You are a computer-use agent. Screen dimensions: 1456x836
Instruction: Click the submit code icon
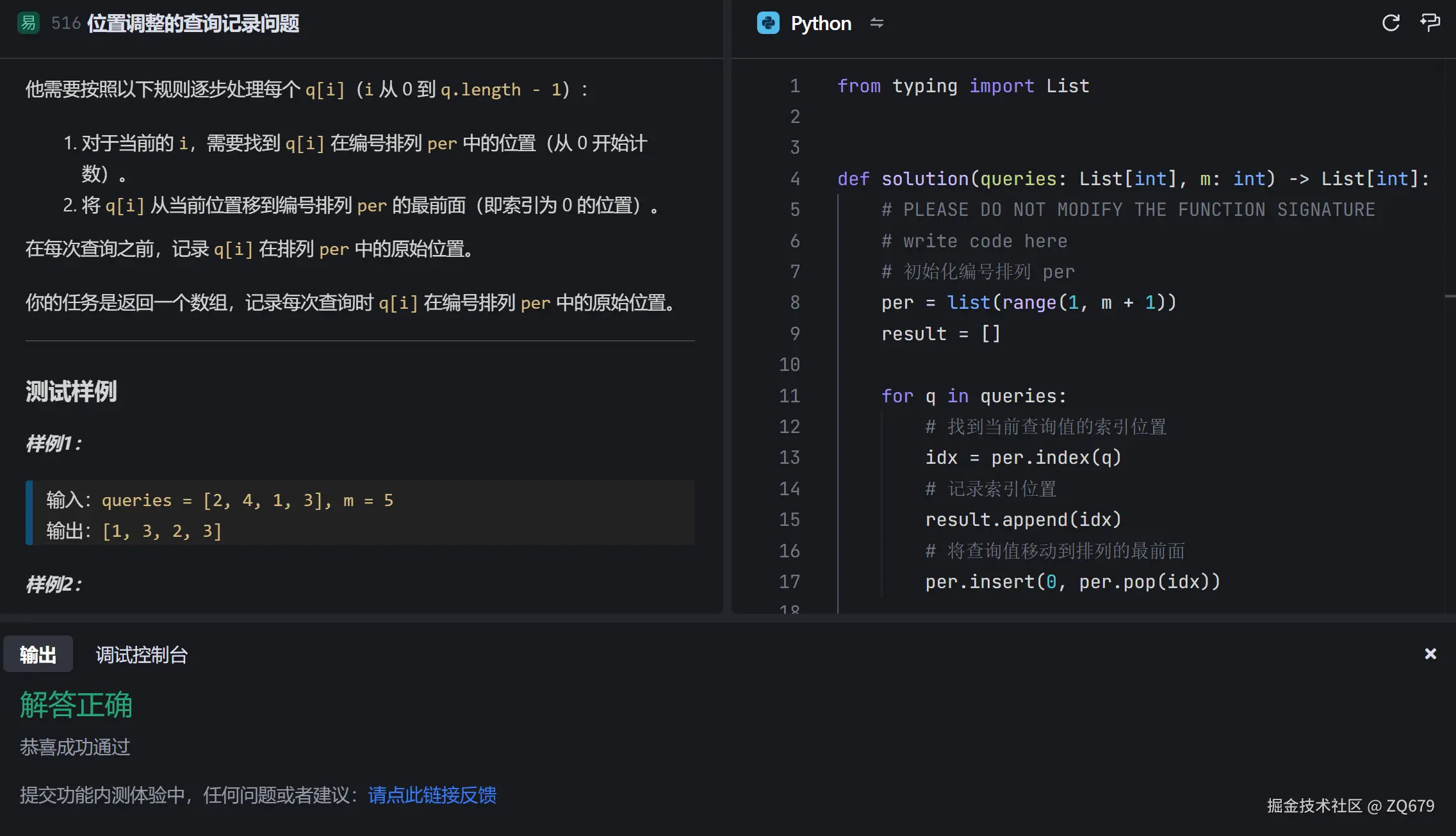point(1430,23)
